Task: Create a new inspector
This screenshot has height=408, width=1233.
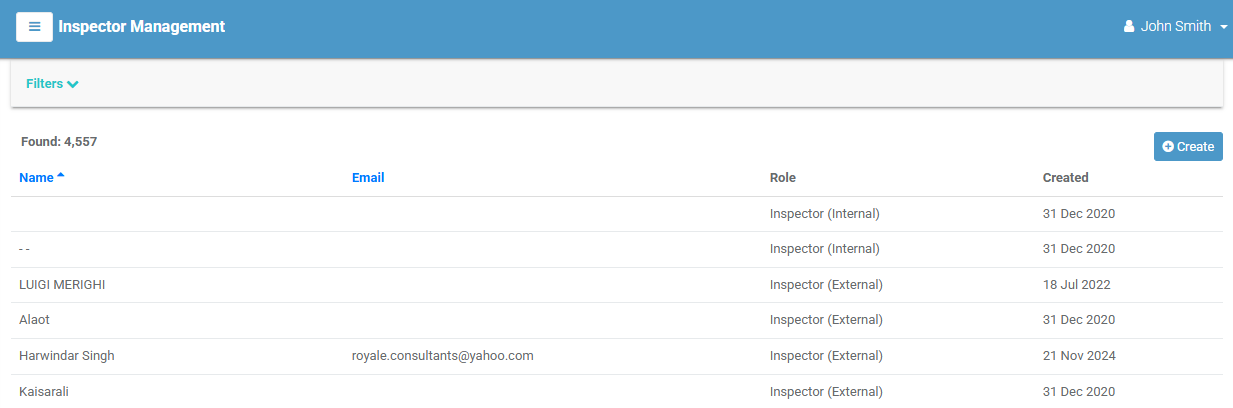Action: (x=1188, y=146)
